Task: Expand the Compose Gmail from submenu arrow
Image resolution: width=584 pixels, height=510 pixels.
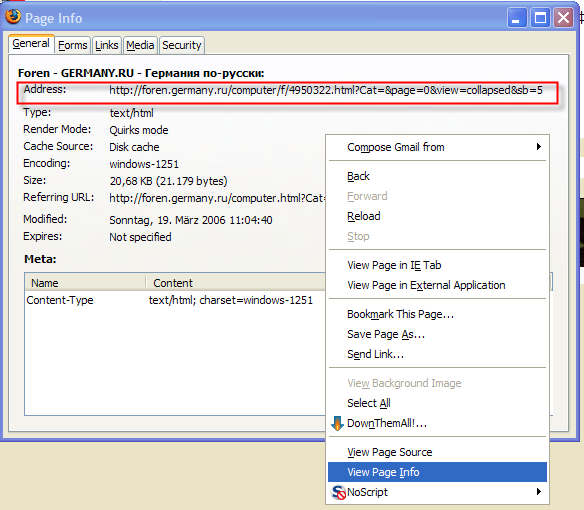Action: tap(539, 146)
